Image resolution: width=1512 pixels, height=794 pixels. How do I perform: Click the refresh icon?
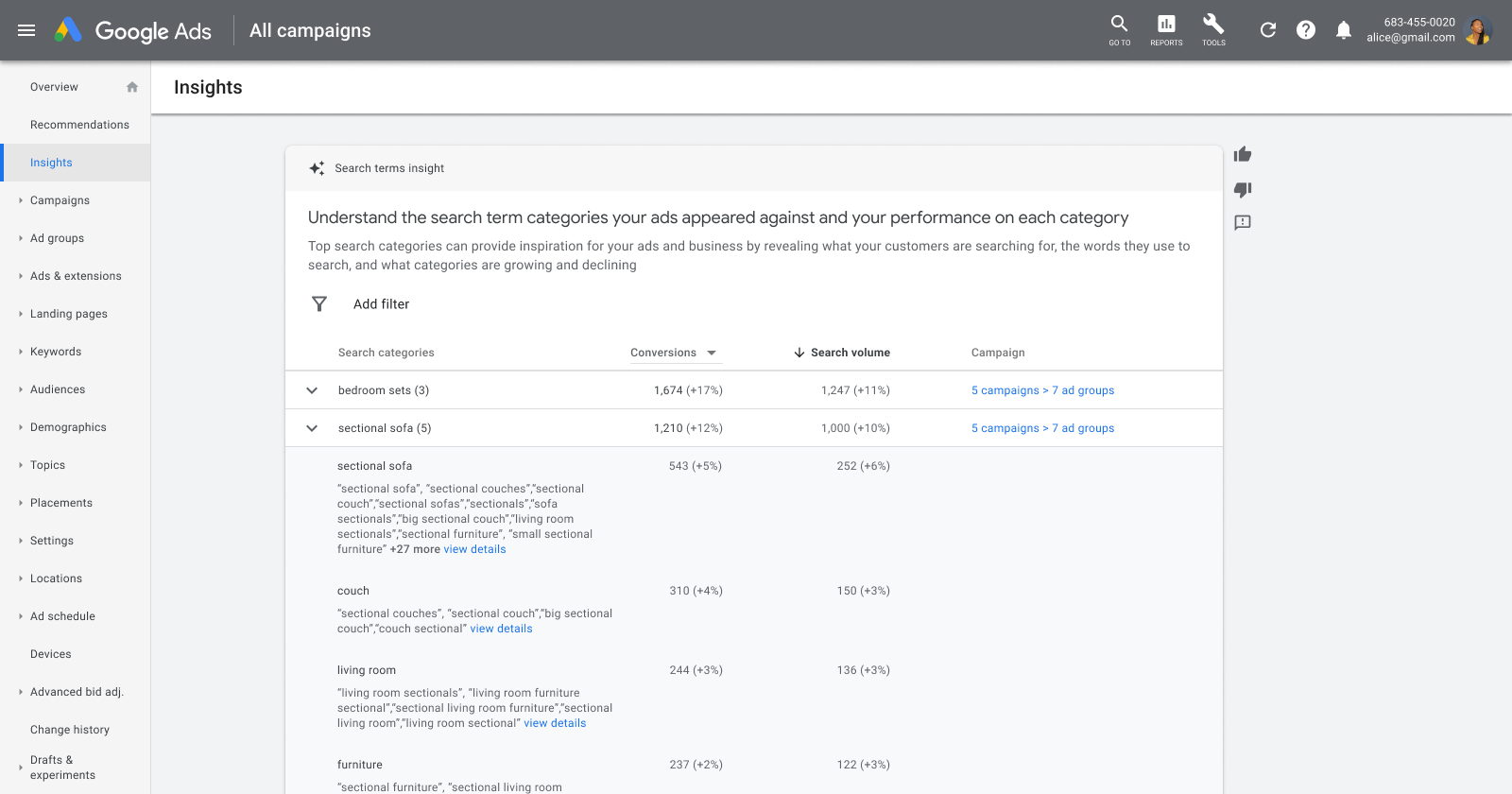pos(1268,30)
